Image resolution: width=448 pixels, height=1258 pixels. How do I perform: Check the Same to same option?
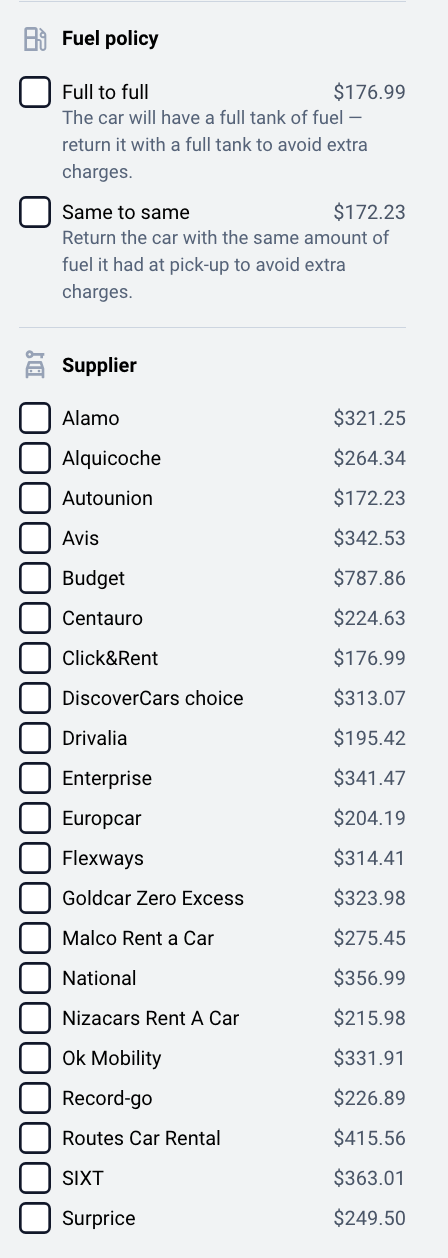35,212
